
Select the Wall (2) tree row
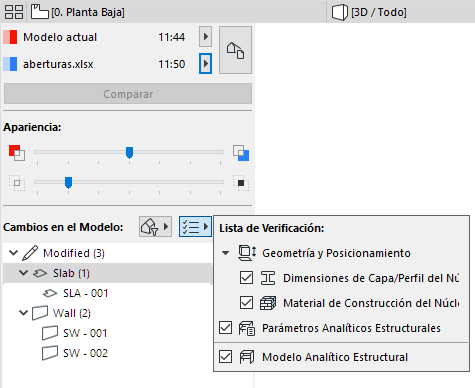[x=107, y=313]
